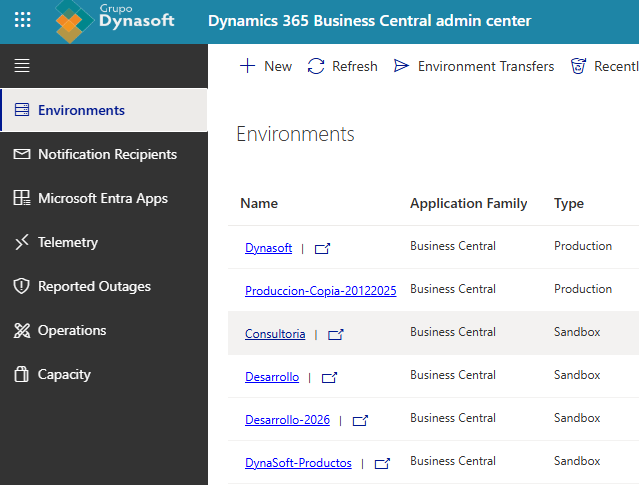The width and height of the screenshot is (639, 485).
Task: Open the Capacity page
Action: click(x=64, y=374)
